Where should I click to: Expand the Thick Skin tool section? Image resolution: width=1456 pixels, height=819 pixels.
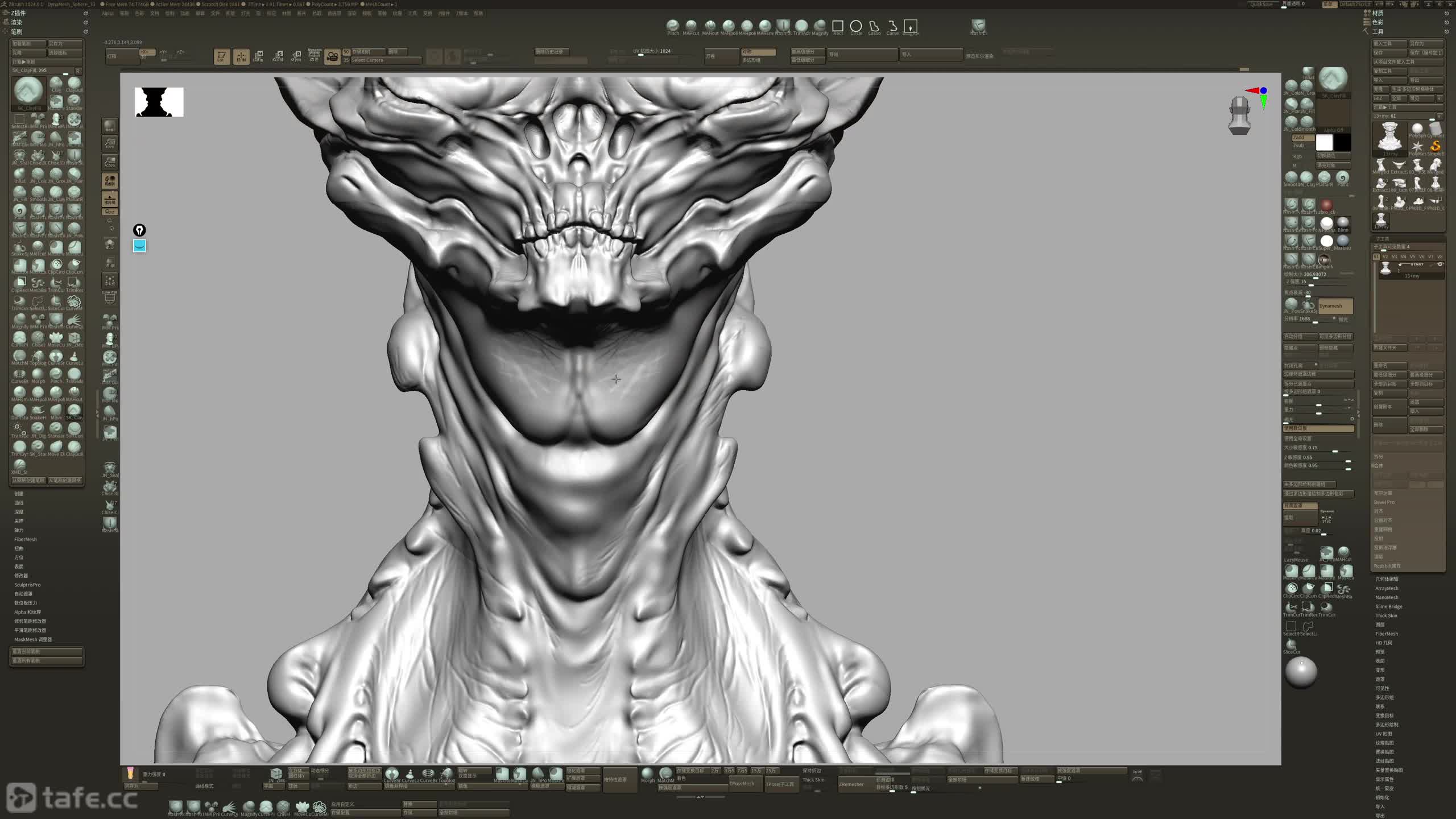(1386, 615)
